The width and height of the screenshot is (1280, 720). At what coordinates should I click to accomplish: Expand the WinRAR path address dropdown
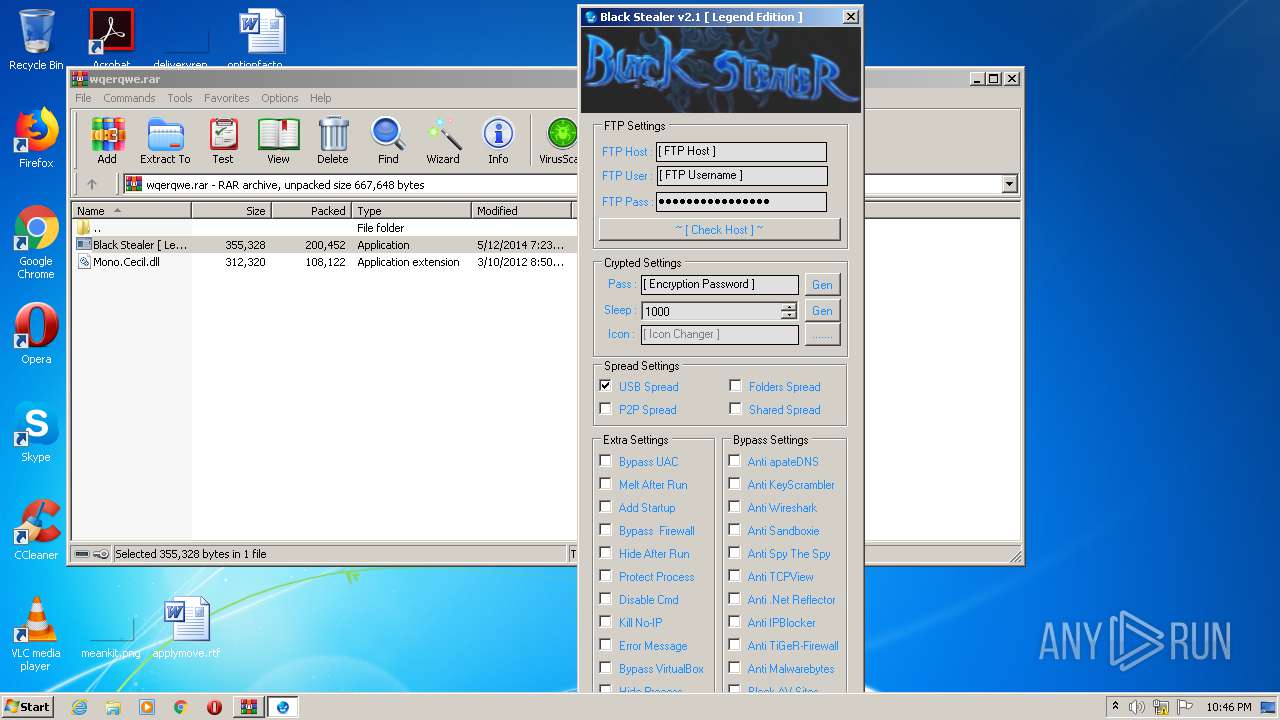click(x=1009, y=184)
